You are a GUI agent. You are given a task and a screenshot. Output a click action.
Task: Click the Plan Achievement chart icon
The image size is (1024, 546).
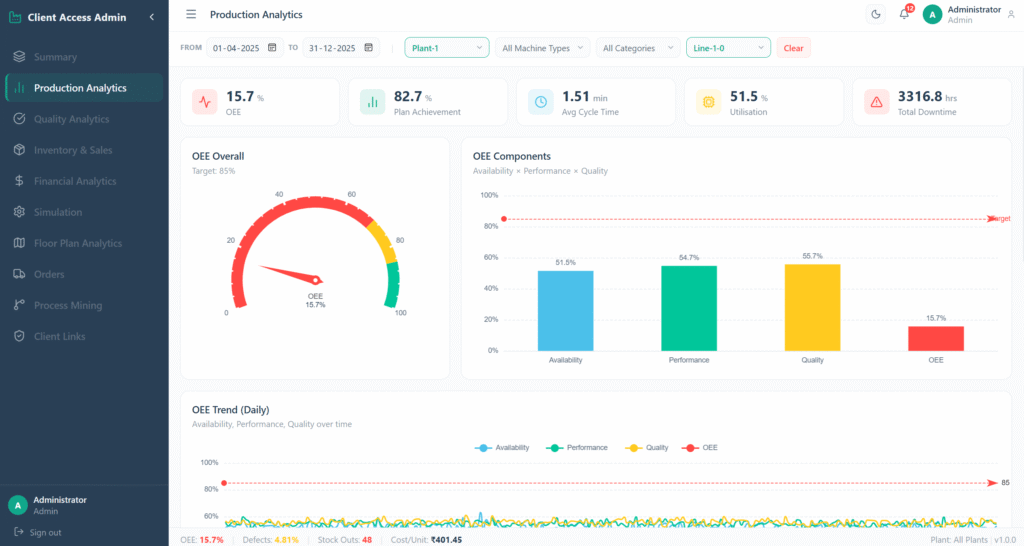tap(372, 102)
